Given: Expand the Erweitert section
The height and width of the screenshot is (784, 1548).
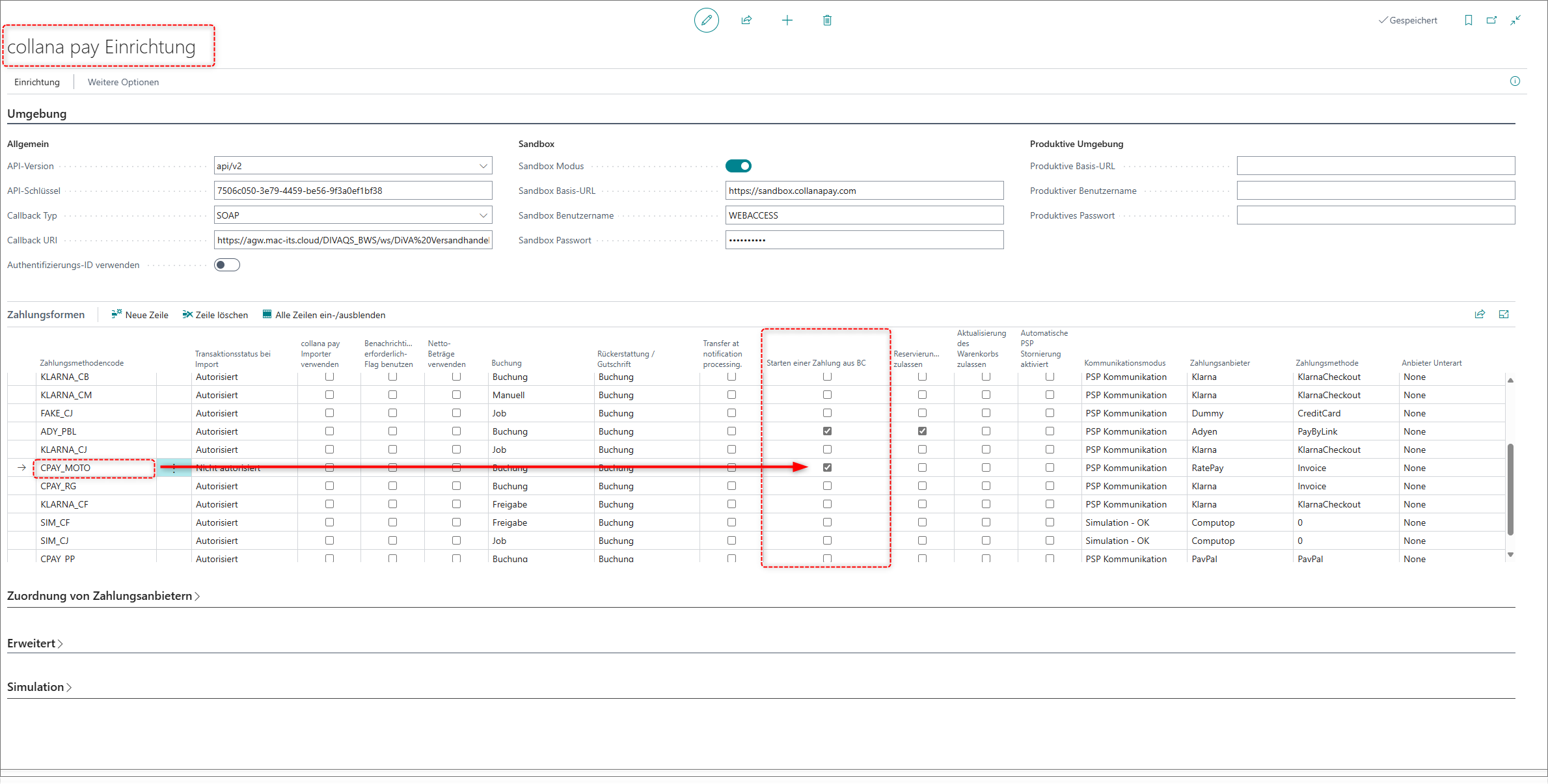Looking at the screenshot, I should 35,643.
